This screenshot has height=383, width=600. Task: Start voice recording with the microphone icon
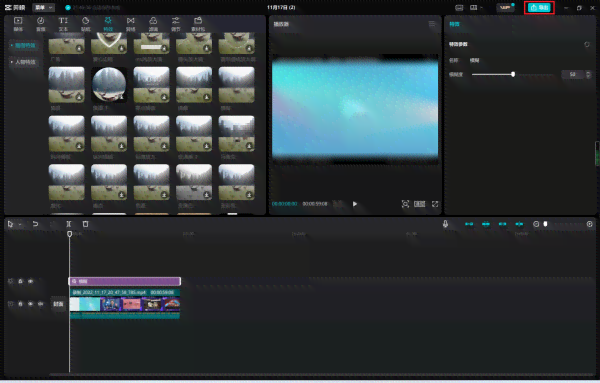click(445, 224)
